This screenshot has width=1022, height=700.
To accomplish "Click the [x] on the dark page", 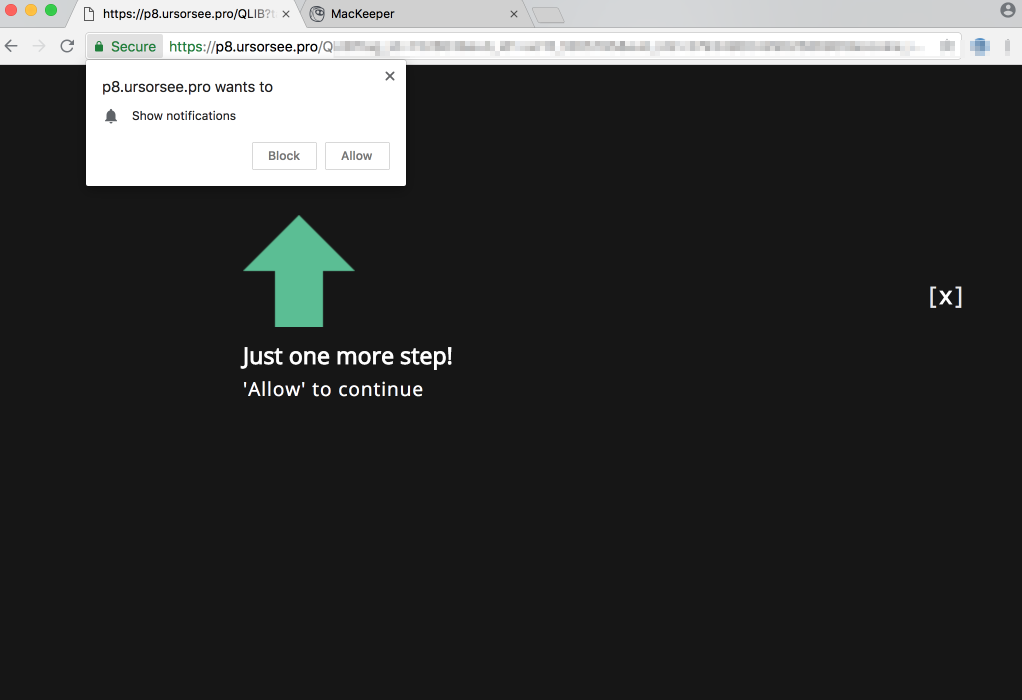I will 945,296.
